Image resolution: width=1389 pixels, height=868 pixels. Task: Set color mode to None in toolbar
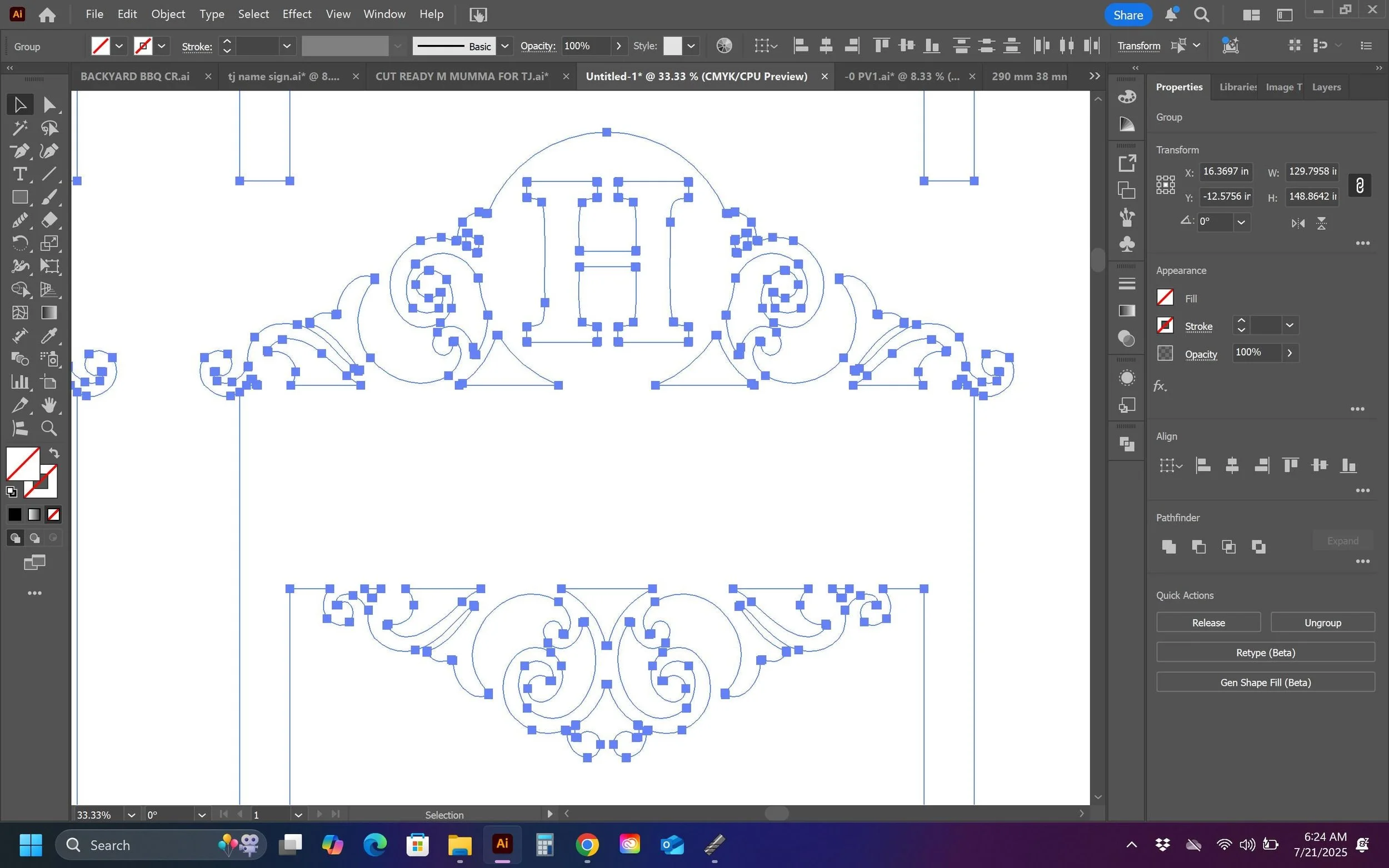coord(53,515)
